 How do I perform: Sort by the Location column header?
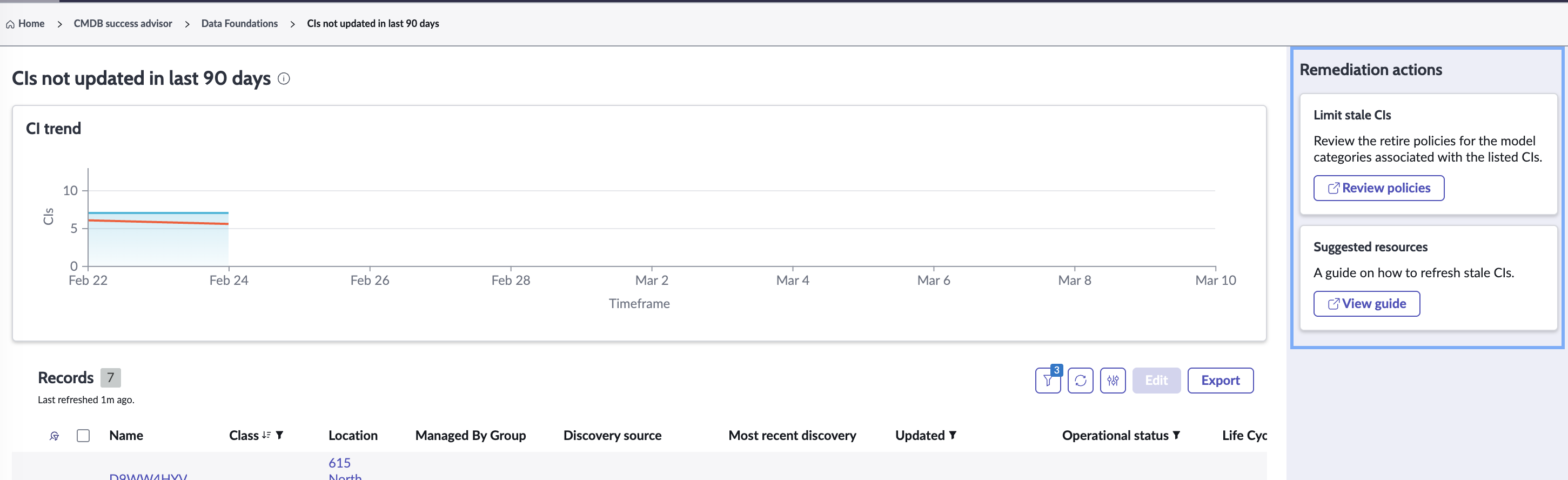(x=353, y=436)
